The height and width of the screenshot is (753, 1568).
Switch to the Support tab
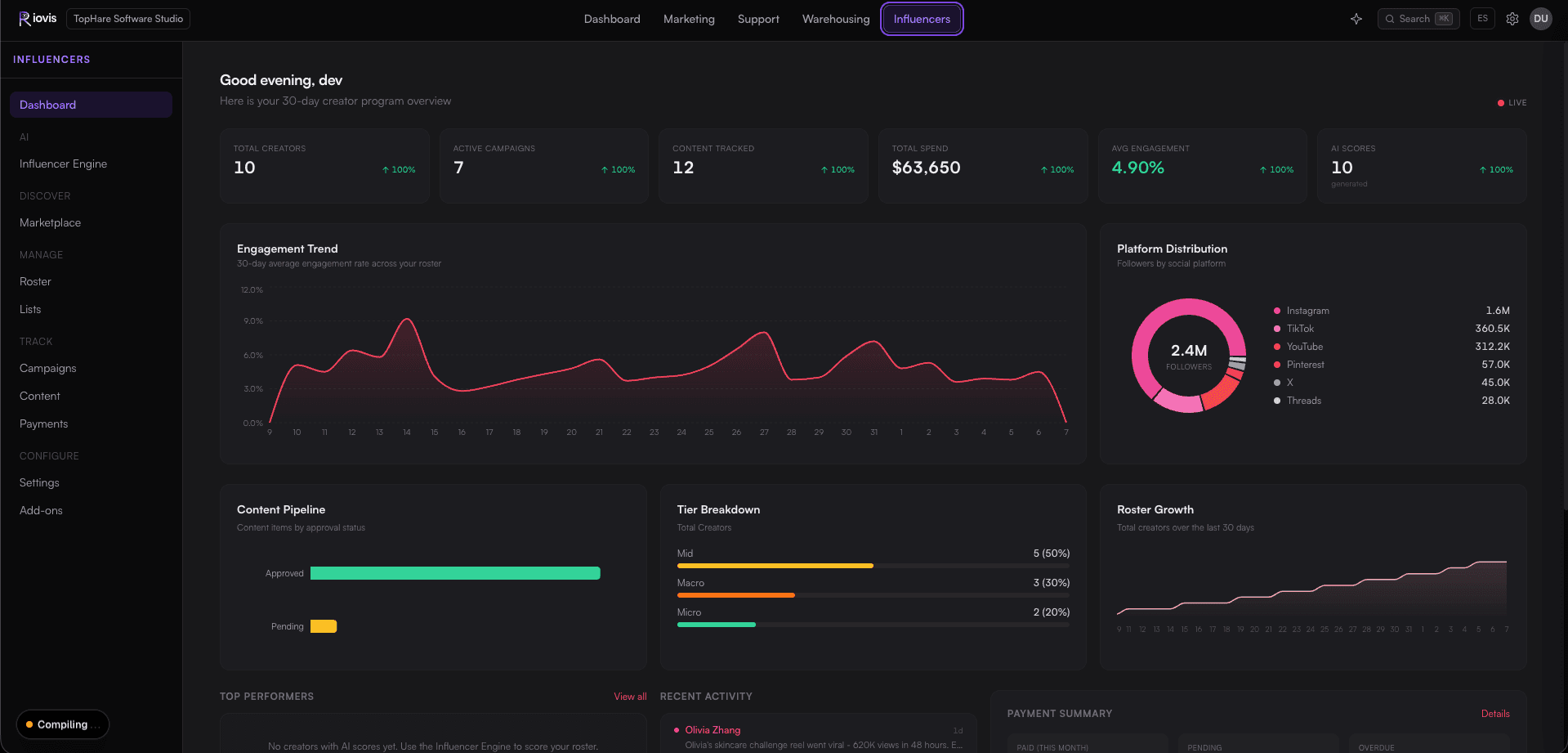[x=758, y=19]
